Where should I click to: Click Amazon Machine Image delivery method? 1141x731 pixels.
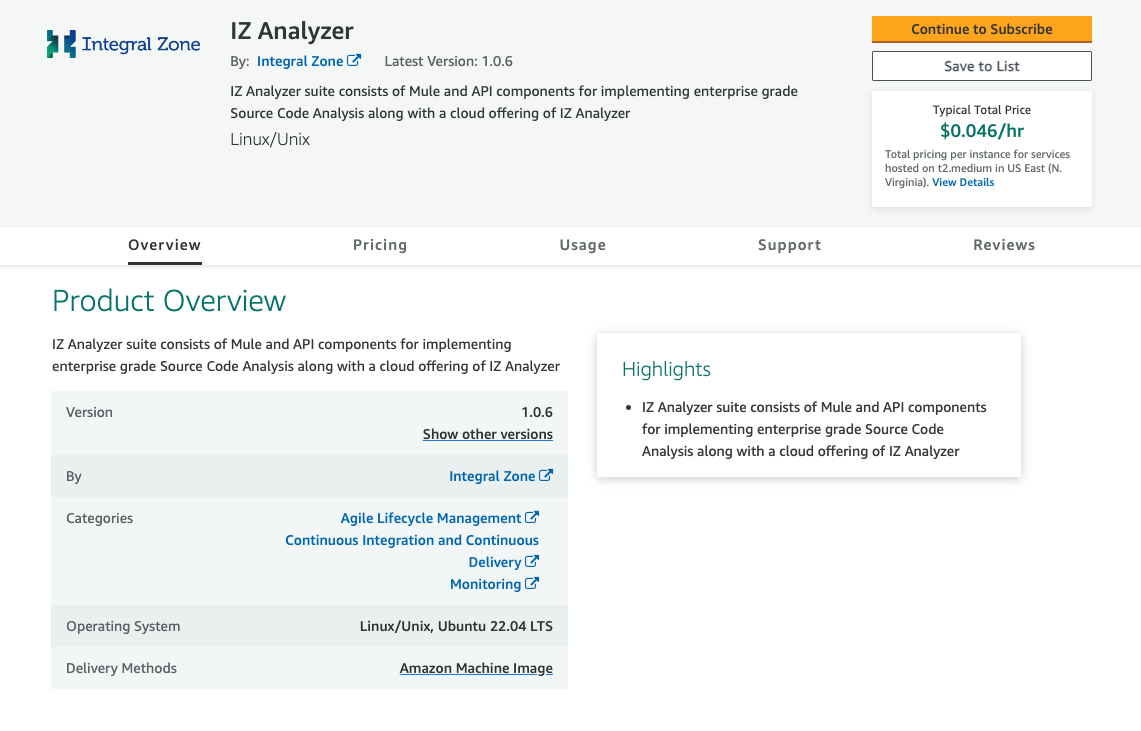[476, 668]
